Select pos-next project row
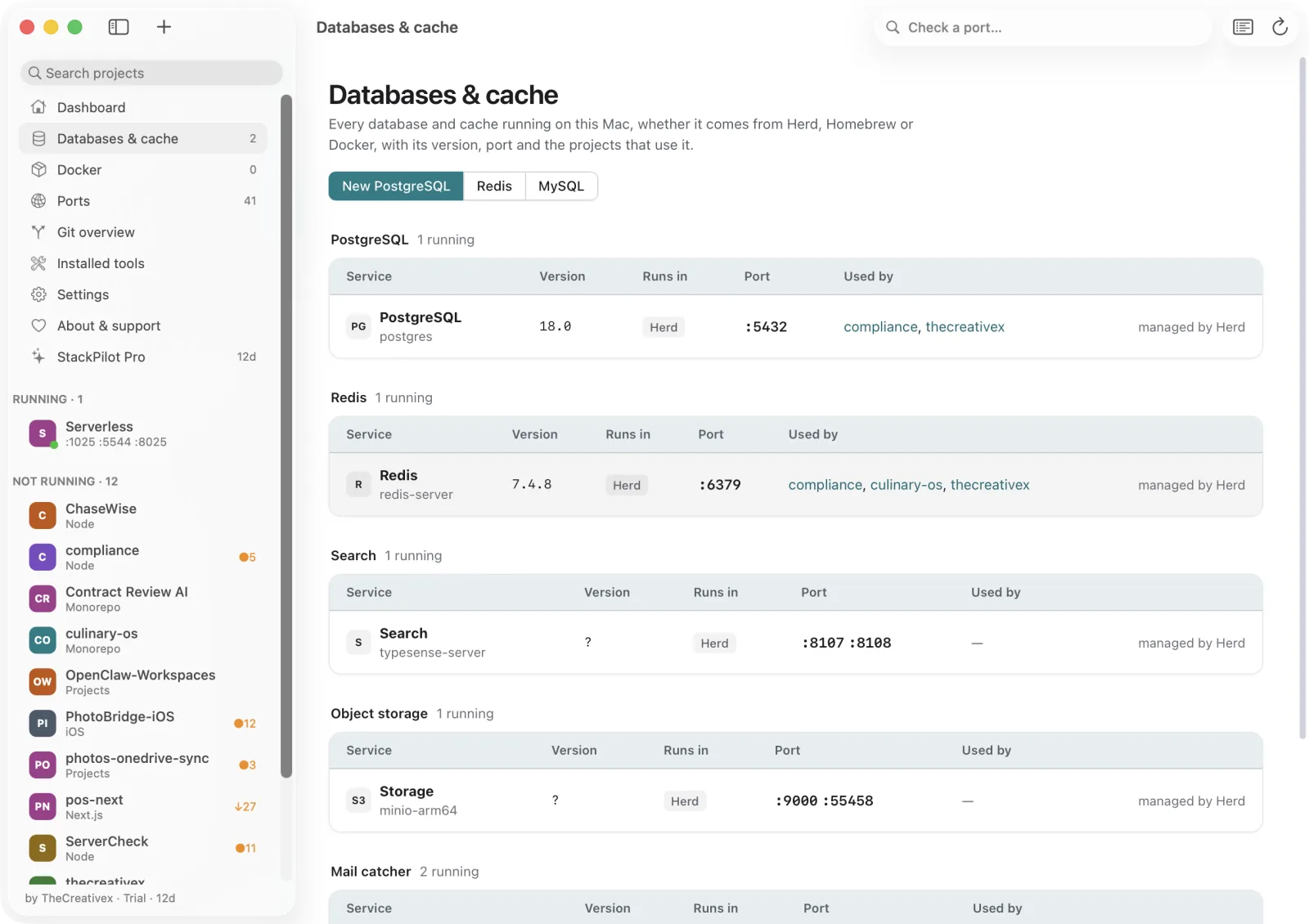The height and width of the screenshot is (924, 1309). coord(143,806)
